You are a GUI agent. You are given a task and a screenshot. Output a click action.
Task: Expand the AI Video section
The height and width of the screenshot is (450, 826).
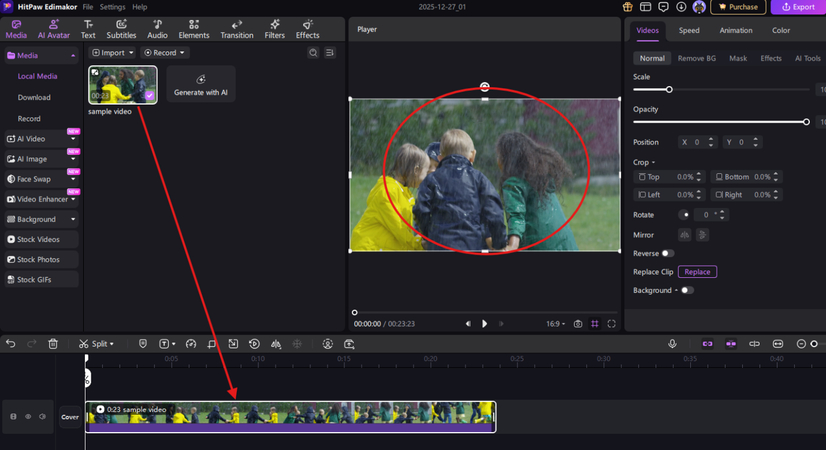tap(73, 139)
